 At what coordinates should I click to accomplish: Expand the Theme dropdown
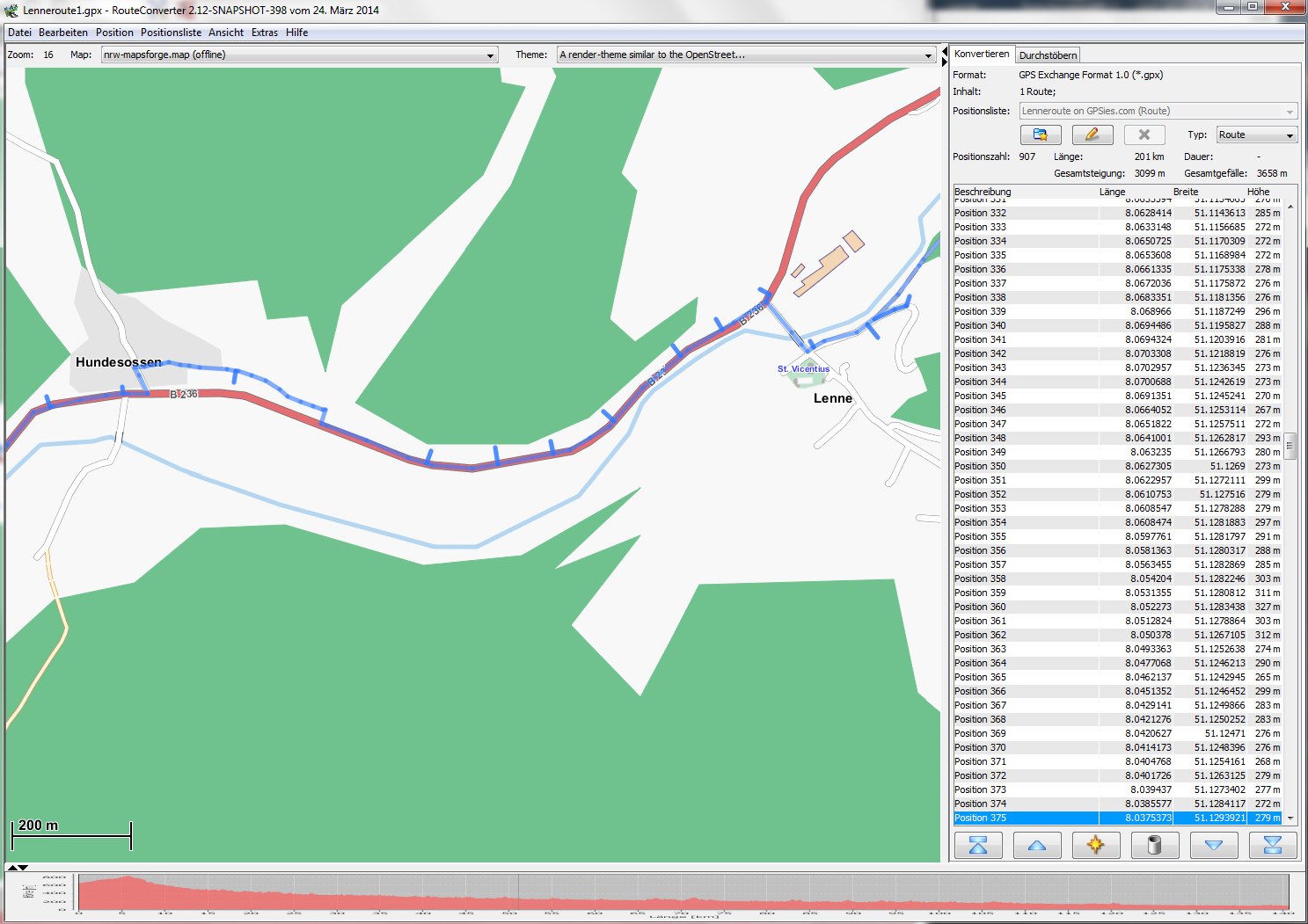pos(928,55)
